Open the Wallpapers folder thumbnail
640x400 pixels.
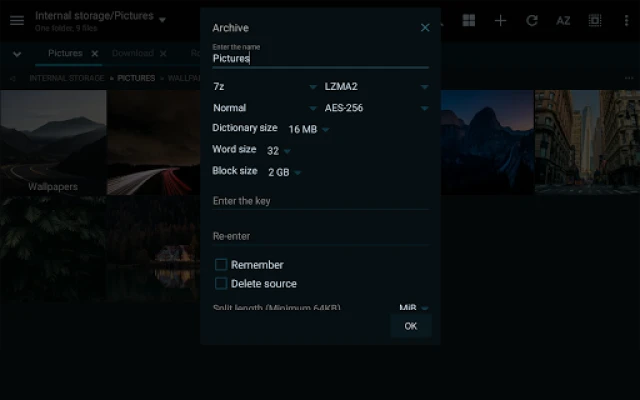tap(53, 142)
